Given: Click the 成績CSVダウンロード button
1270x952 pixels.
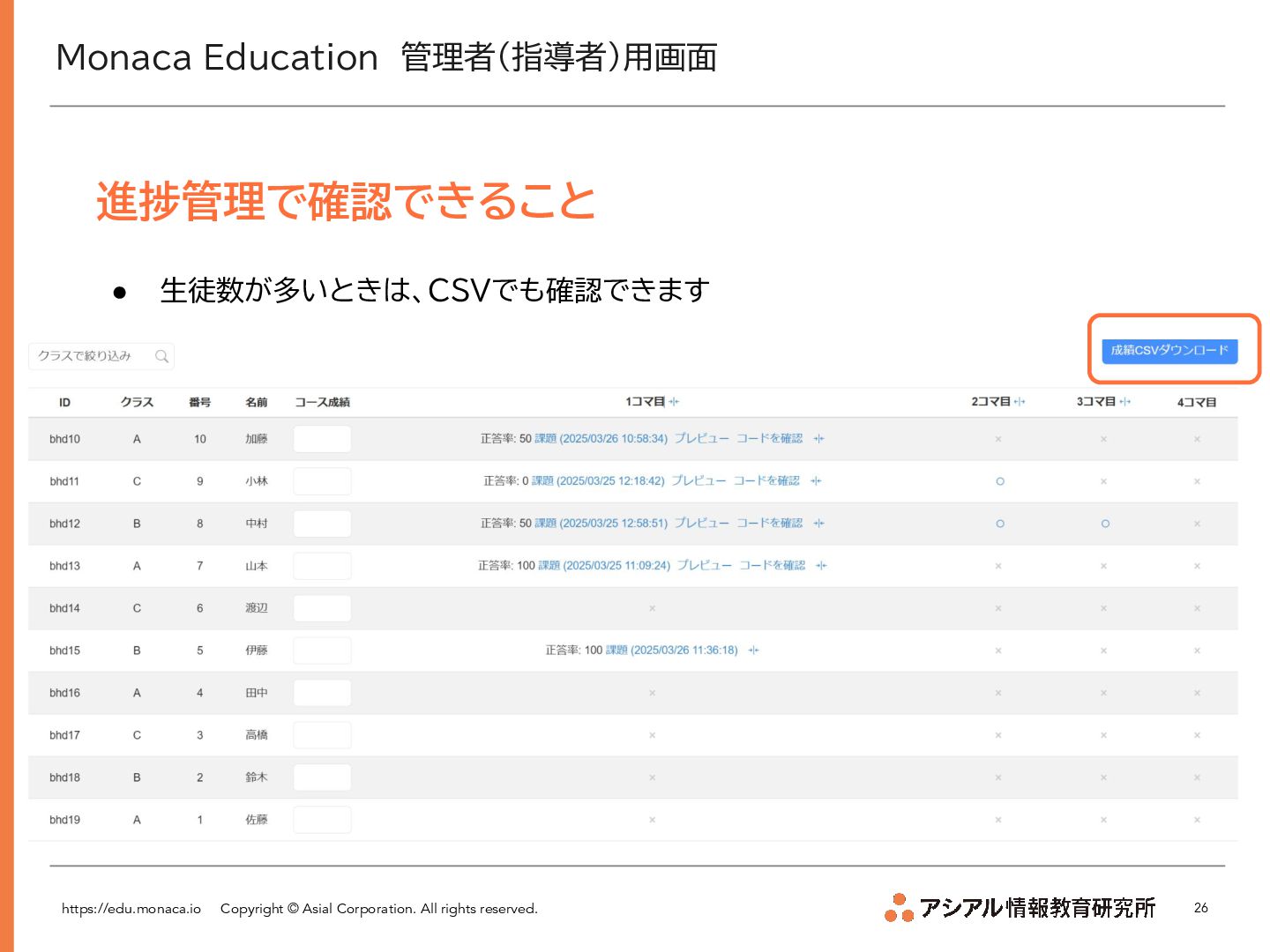Looking at the screenshot, I should tap(1169, 351).
